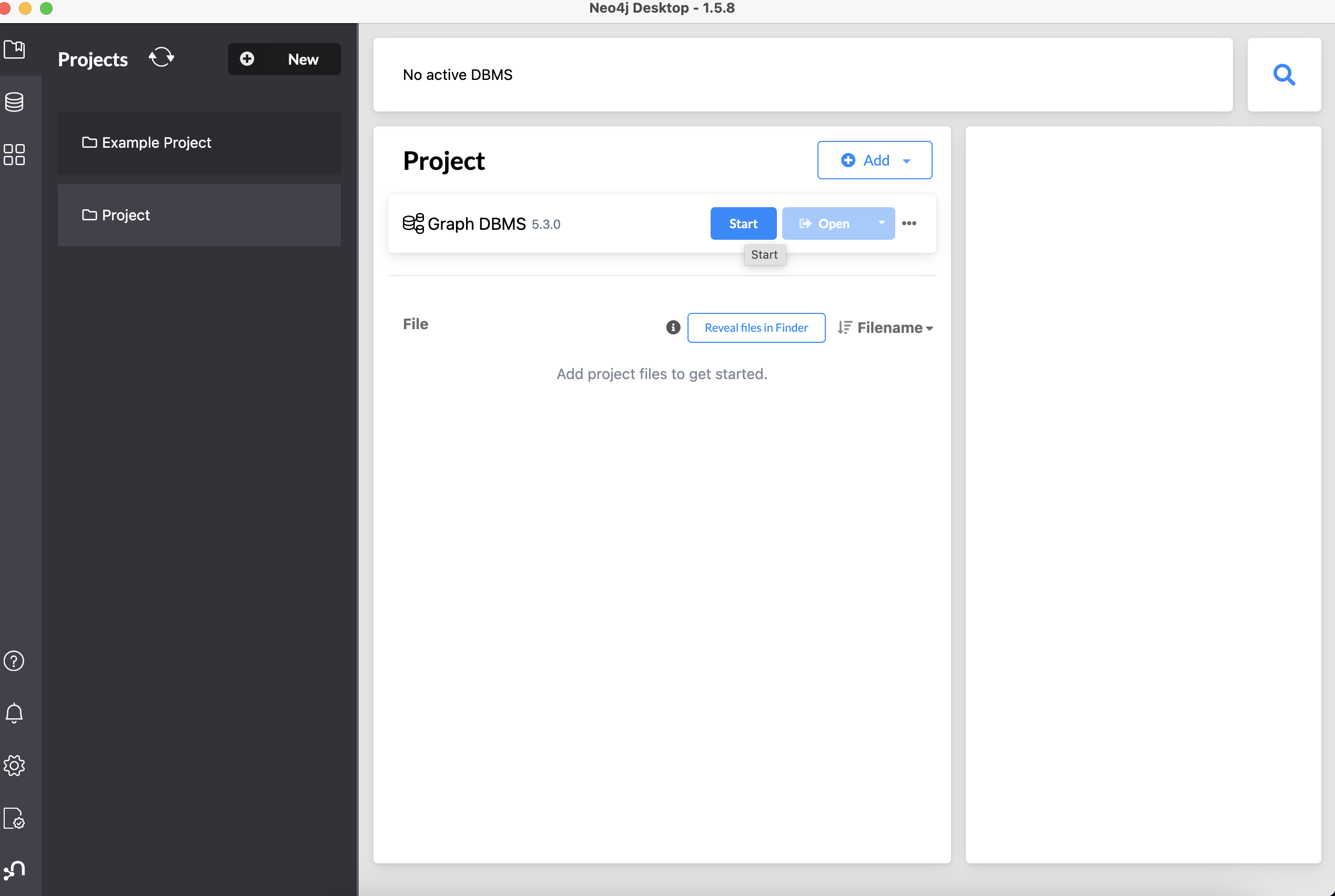1335x896 pixels.
Task: Expand the Open button dropdown arrow
Action: pyautogui.click(x=881, y=223)
